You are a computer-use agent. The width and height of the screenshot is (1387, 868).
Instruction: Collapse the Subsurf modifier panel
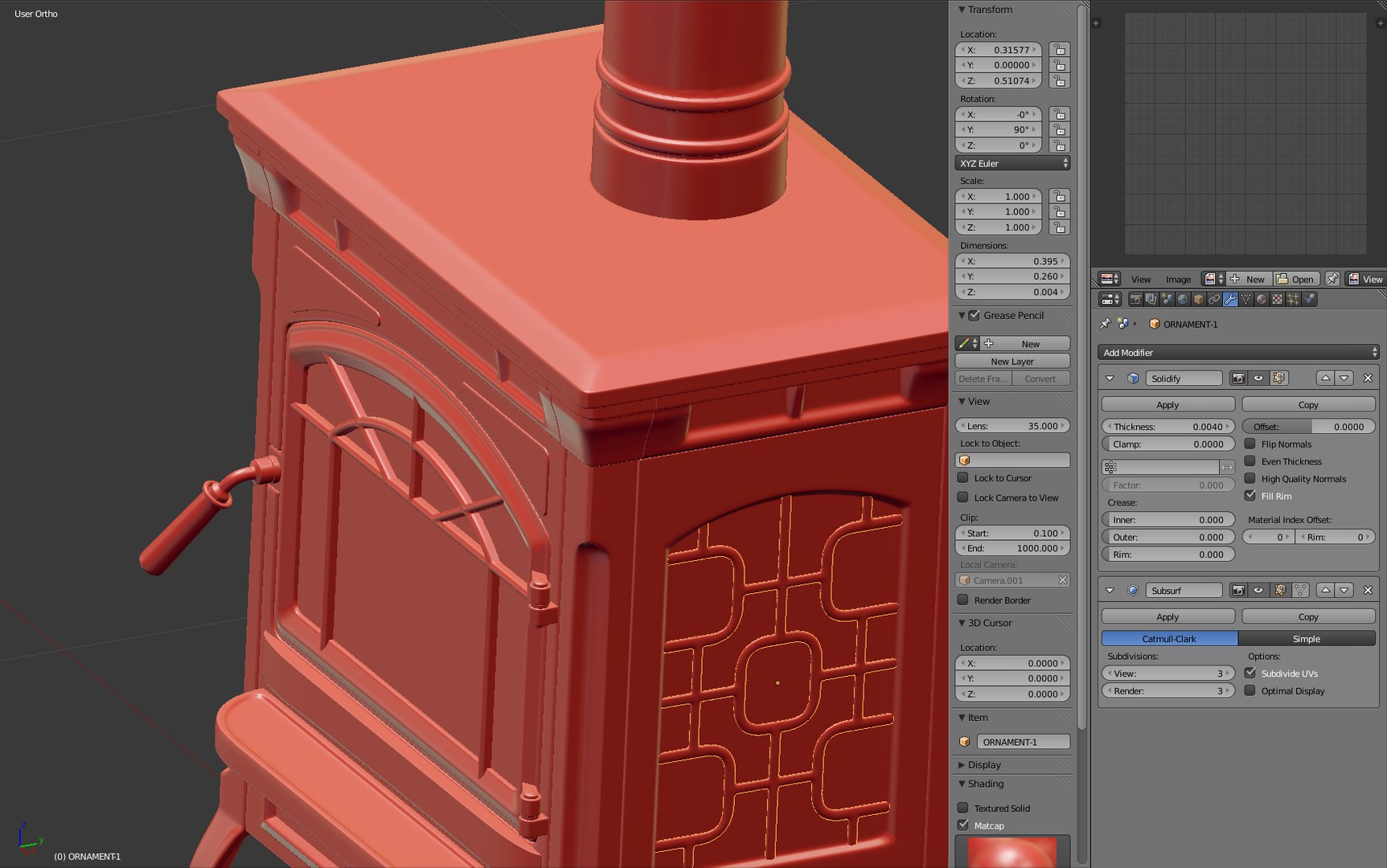(x=1110, y=590)
